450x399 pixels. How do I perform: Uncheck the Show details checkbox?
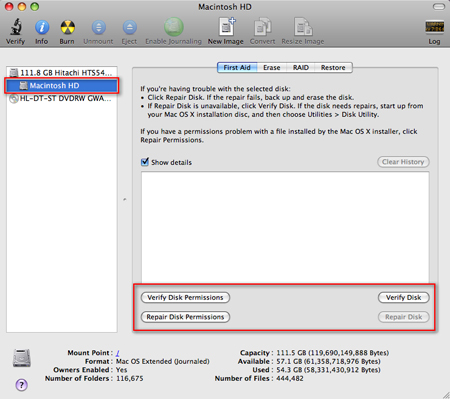tap(145, 162)
